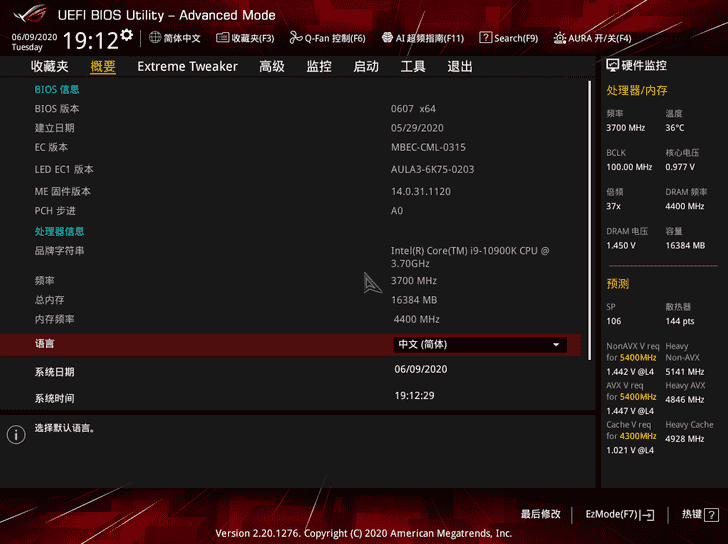Image resolution: width=728 pixels, height=544 pixels.
Task: Click the 预测 heading in hardware monitor
Action: [618, 284]
